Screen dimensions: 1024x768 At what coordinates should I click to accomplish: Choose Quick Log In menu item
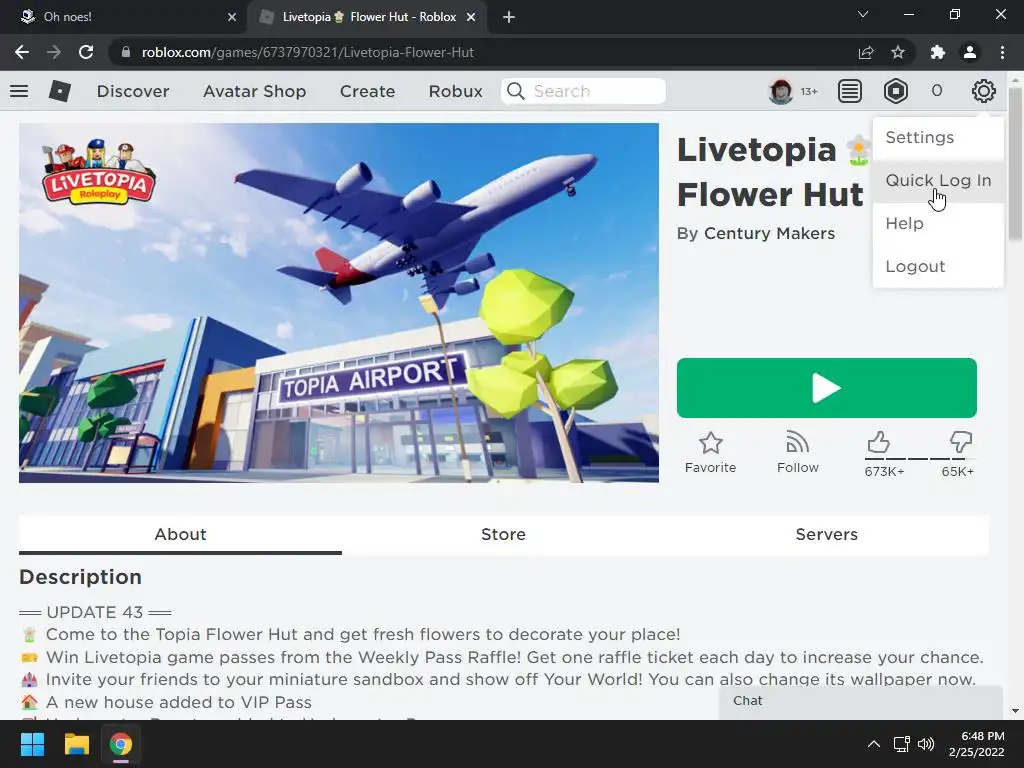point(938,180)
